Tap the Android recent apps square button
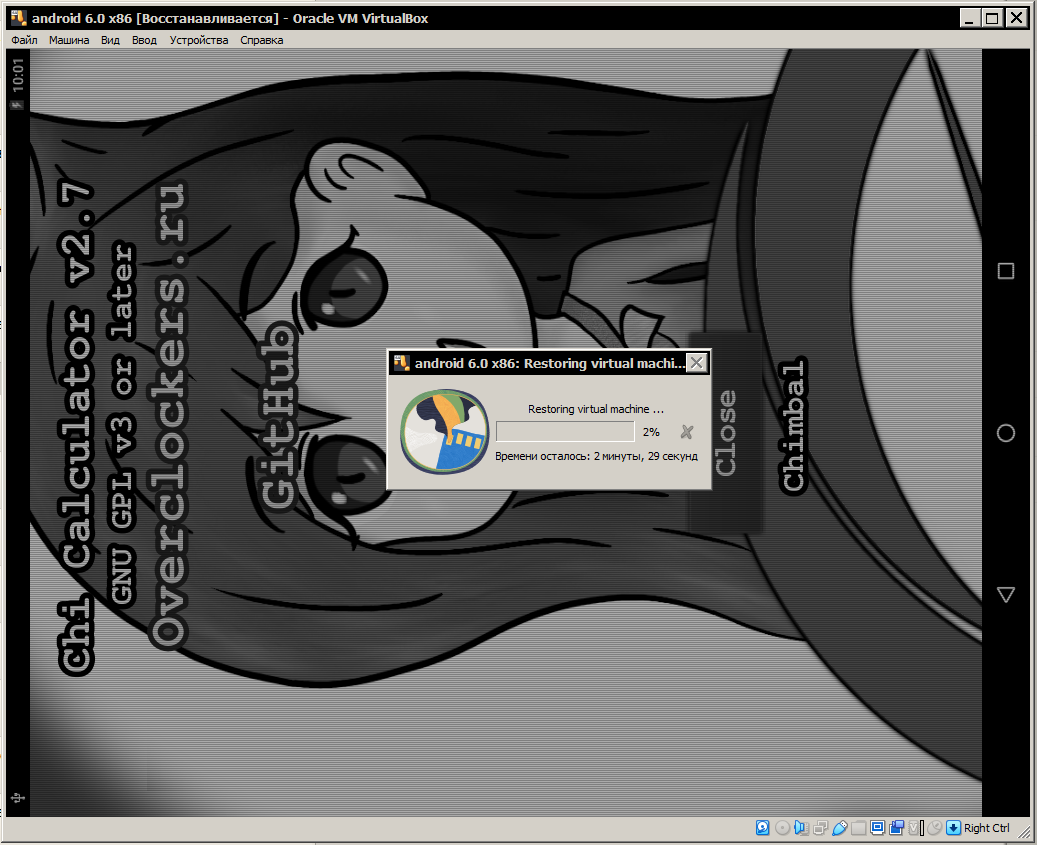1037x845 pixels. click(x=1006, y=271)
